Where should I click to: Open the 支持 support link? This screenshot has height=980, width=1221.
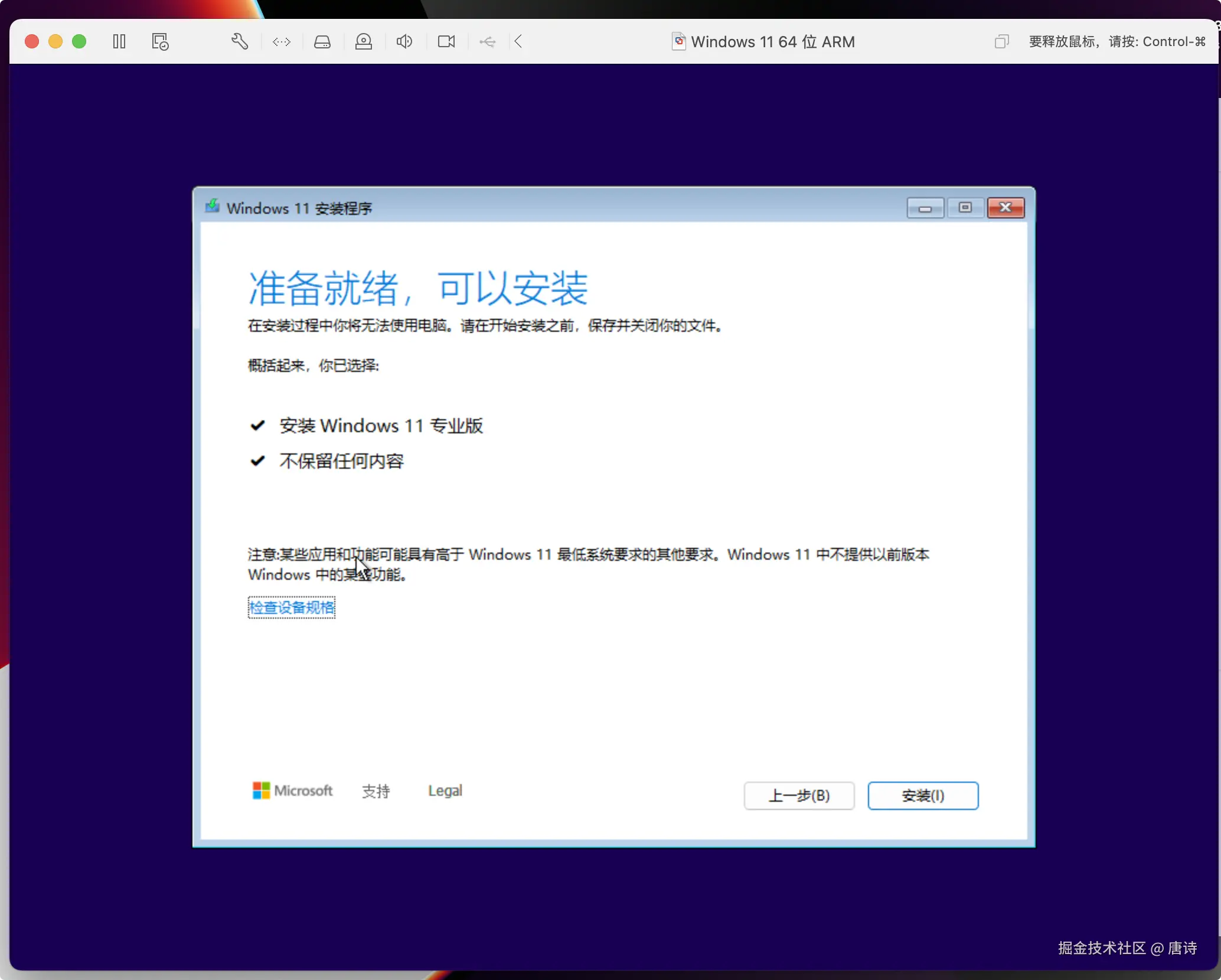click(x=376, y=790)
